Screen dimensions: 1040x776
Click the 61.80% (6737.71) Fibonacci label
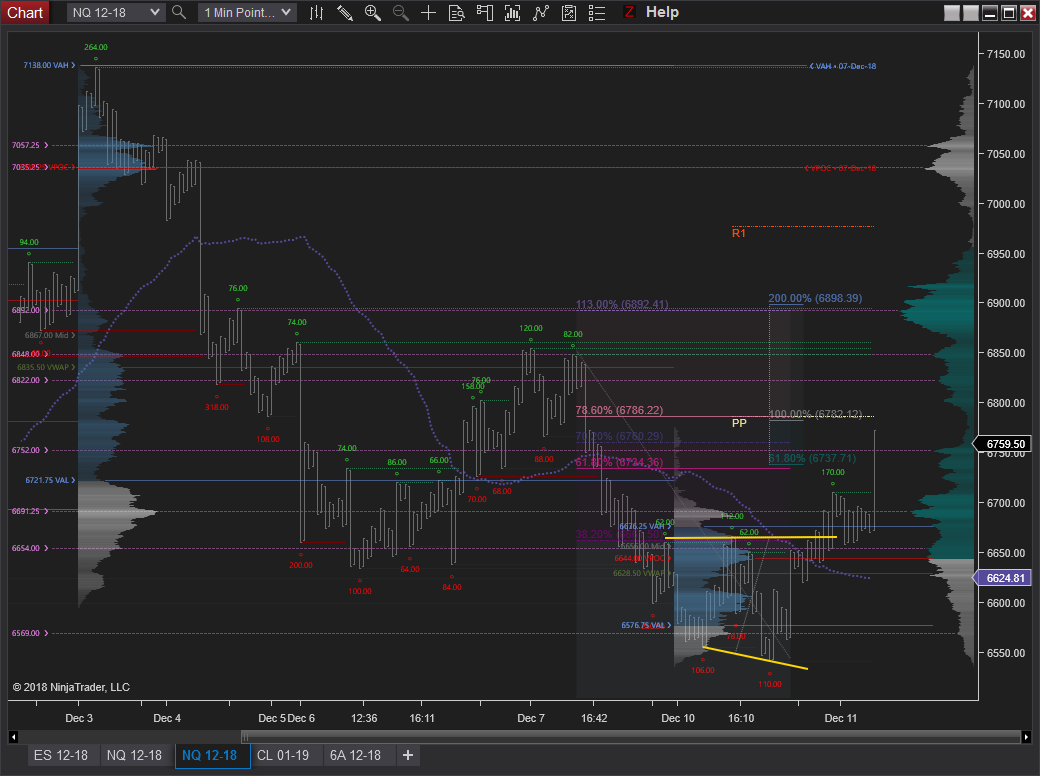coord(812,458)
